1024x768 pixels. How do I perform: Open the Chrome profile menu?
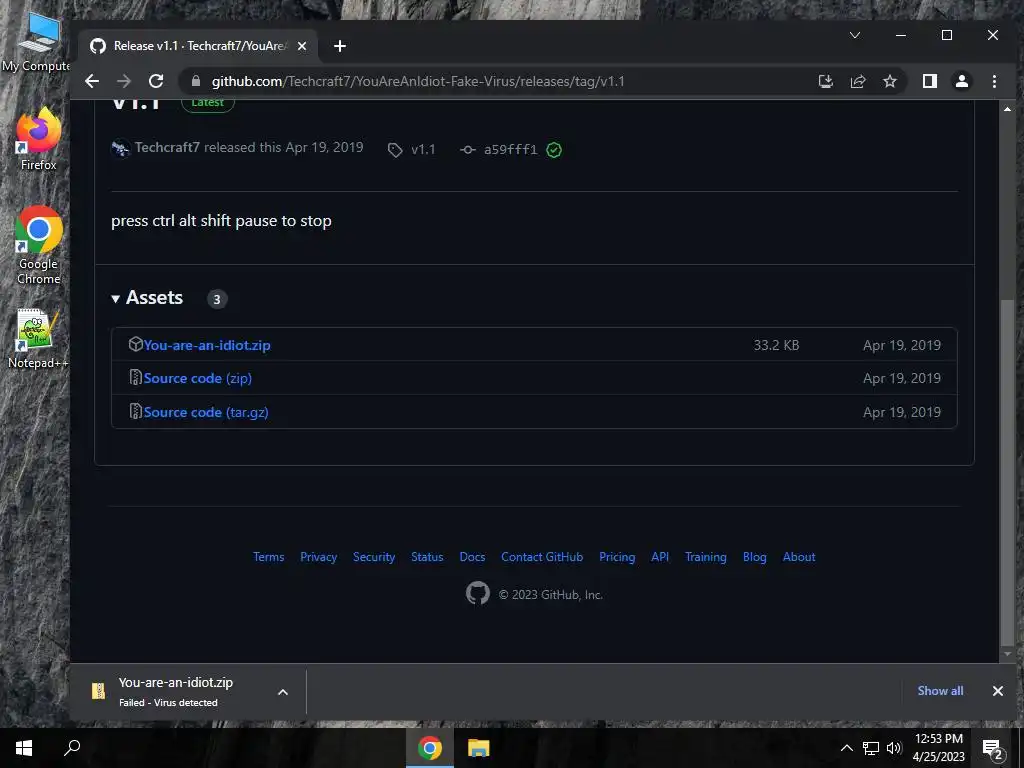pos(962,81)
